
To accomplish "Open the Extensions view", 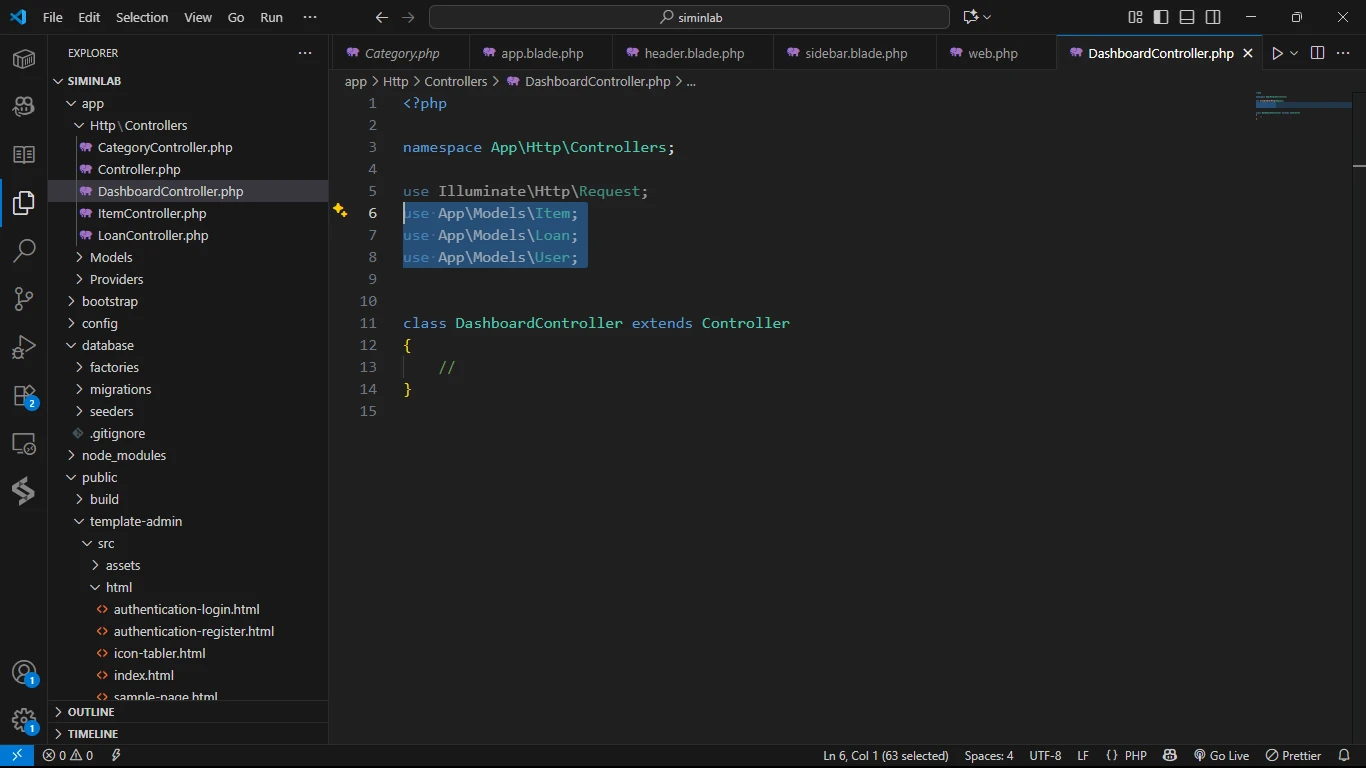I will 24,396.
